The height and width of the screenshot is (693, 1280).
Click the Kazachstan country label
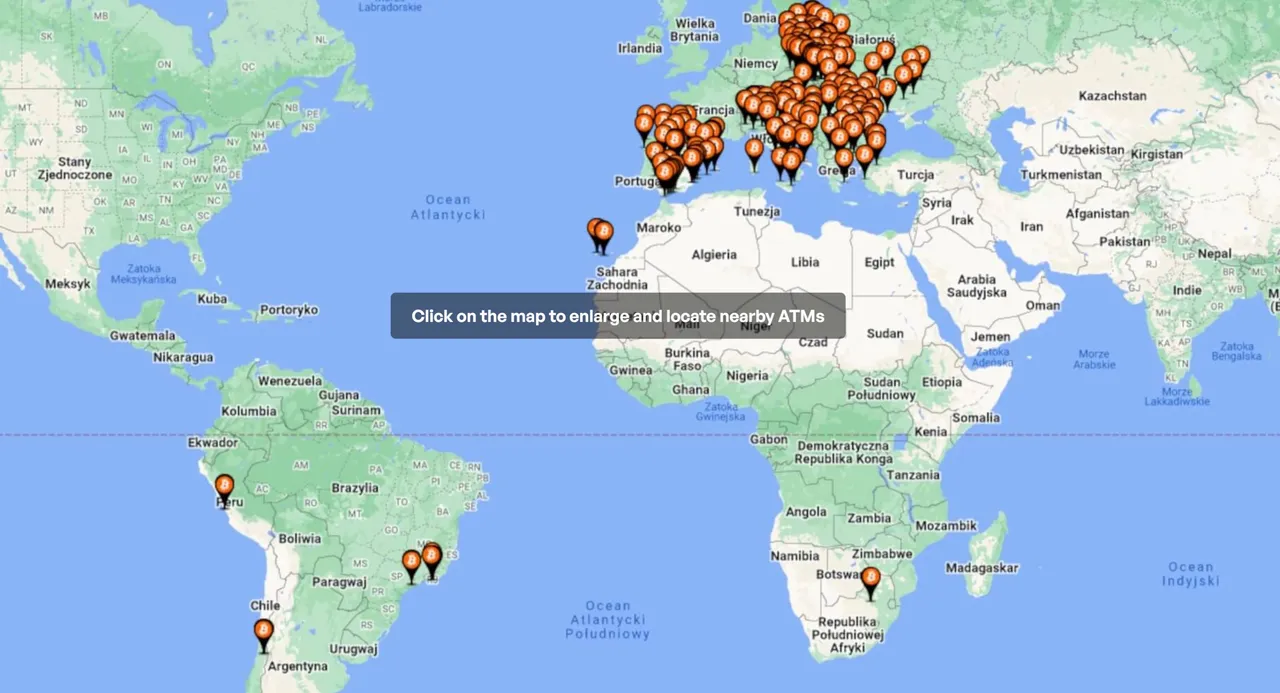coord(1112,96)
